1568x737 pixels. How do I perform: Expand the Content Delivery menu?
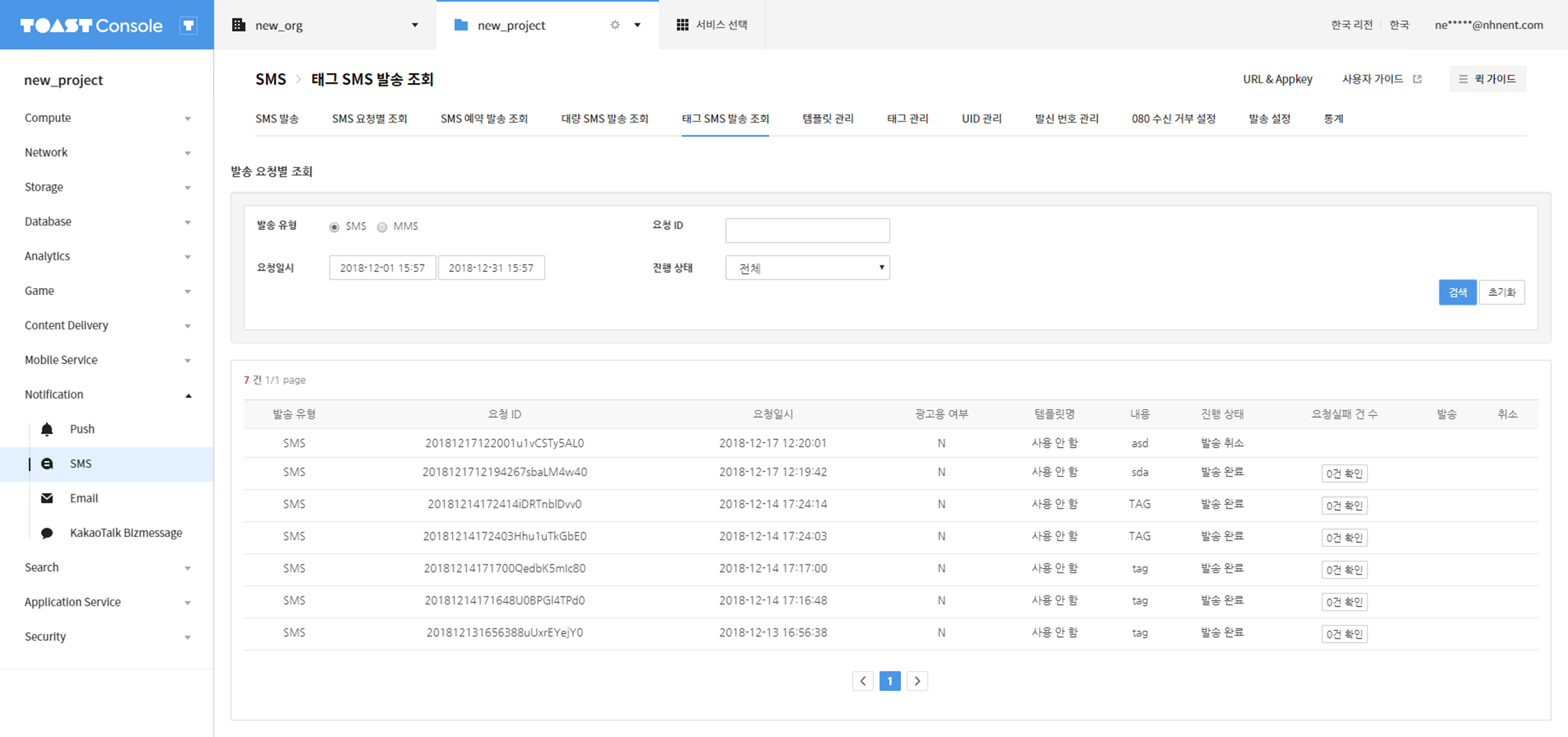click(106, 326)
